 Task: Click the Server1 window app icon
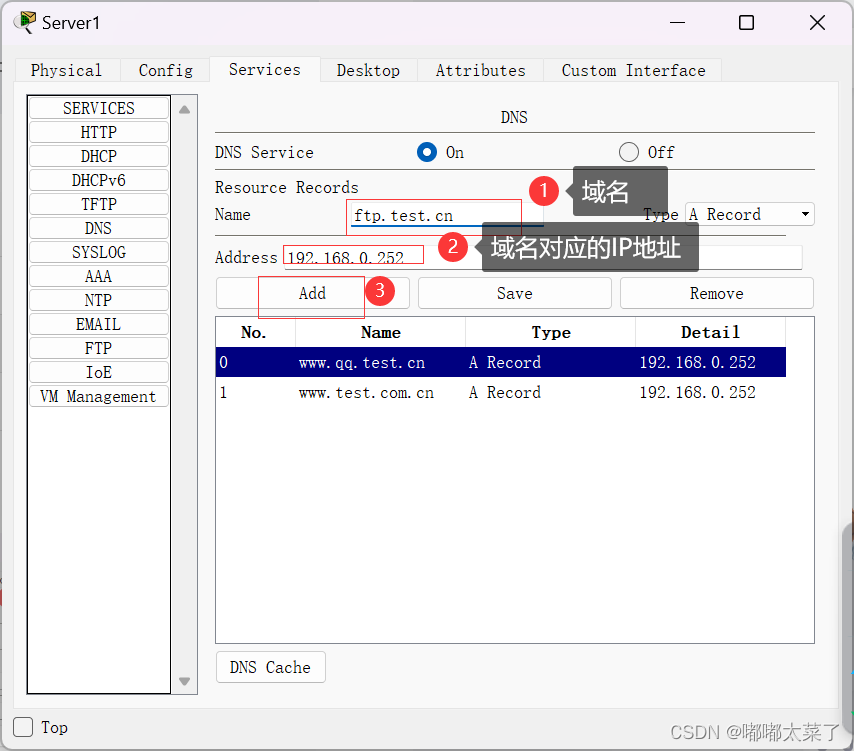tap(25, 22)
